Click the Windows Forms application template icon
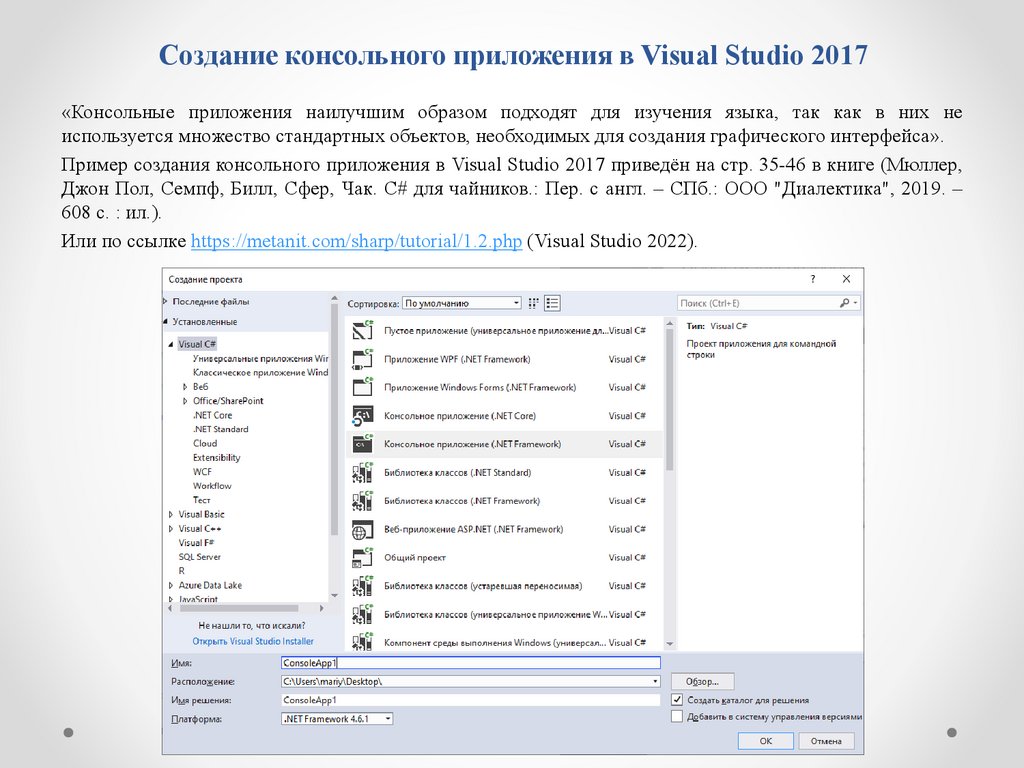The image size is (1024, 768). [x=363, y=387]
